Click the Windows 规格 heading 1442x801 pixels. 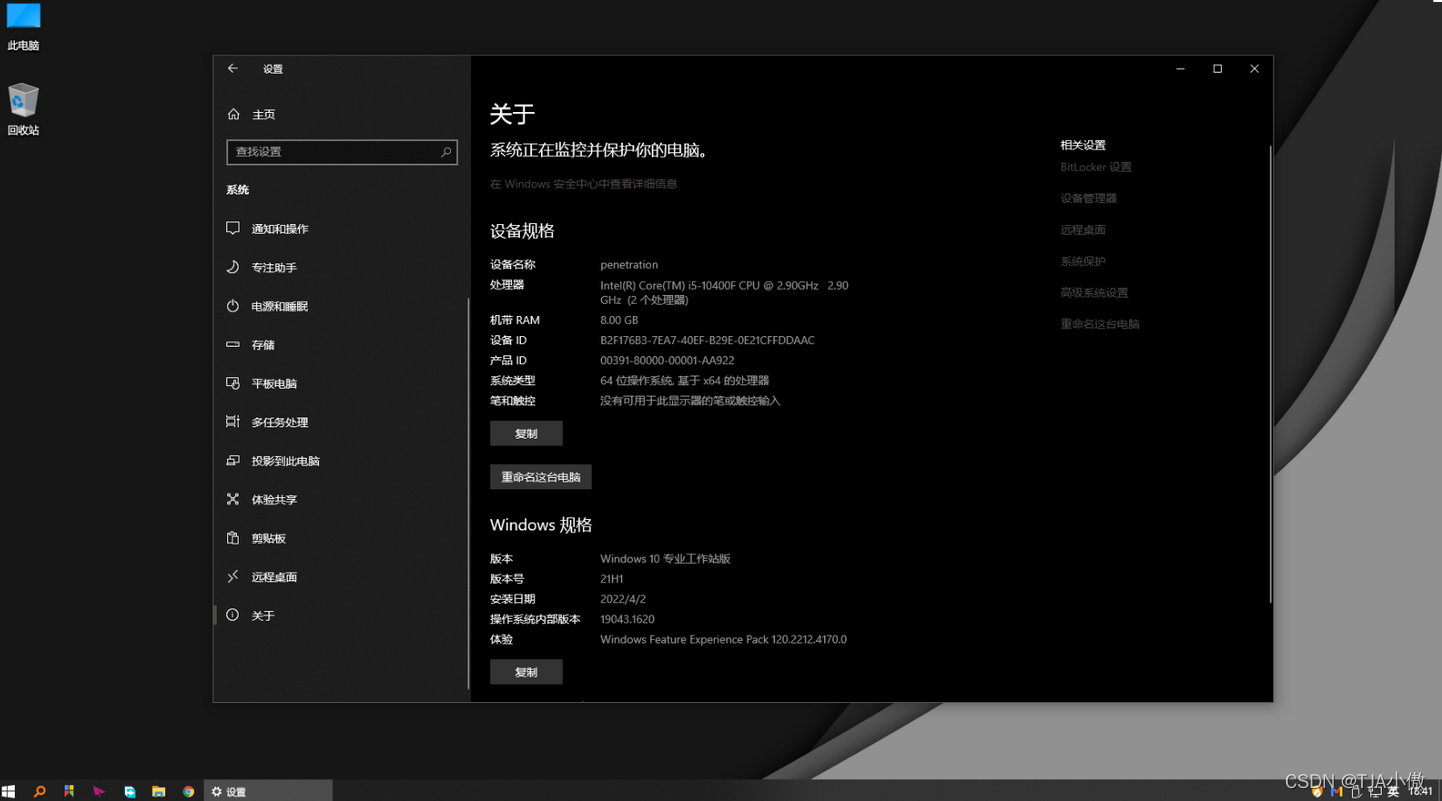541,525
